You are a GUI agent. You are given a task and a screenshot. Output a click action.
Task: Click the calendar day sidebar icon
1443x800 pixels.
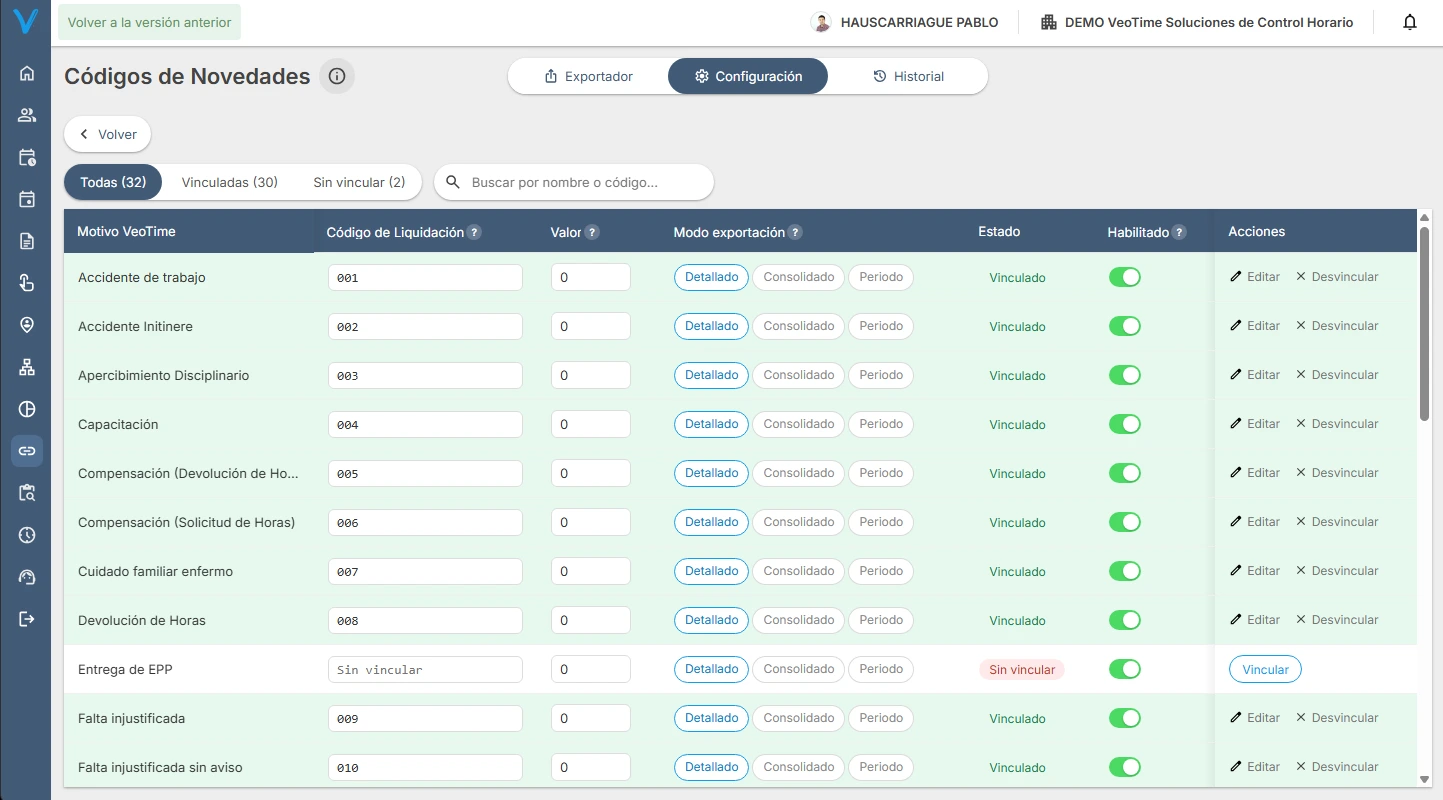[x=27, y=199]
